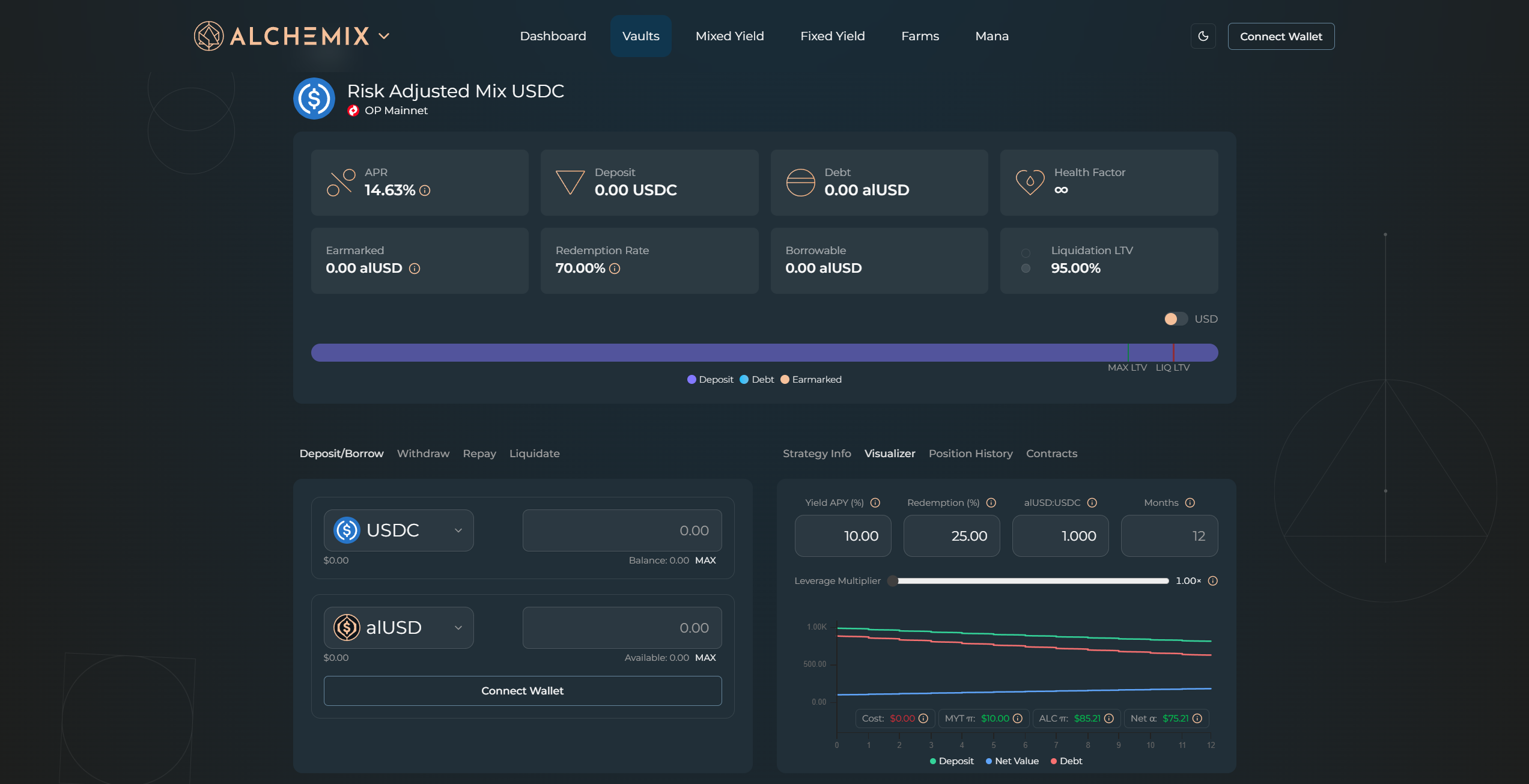Click the Alchemix logo icon

coord(208,36)
